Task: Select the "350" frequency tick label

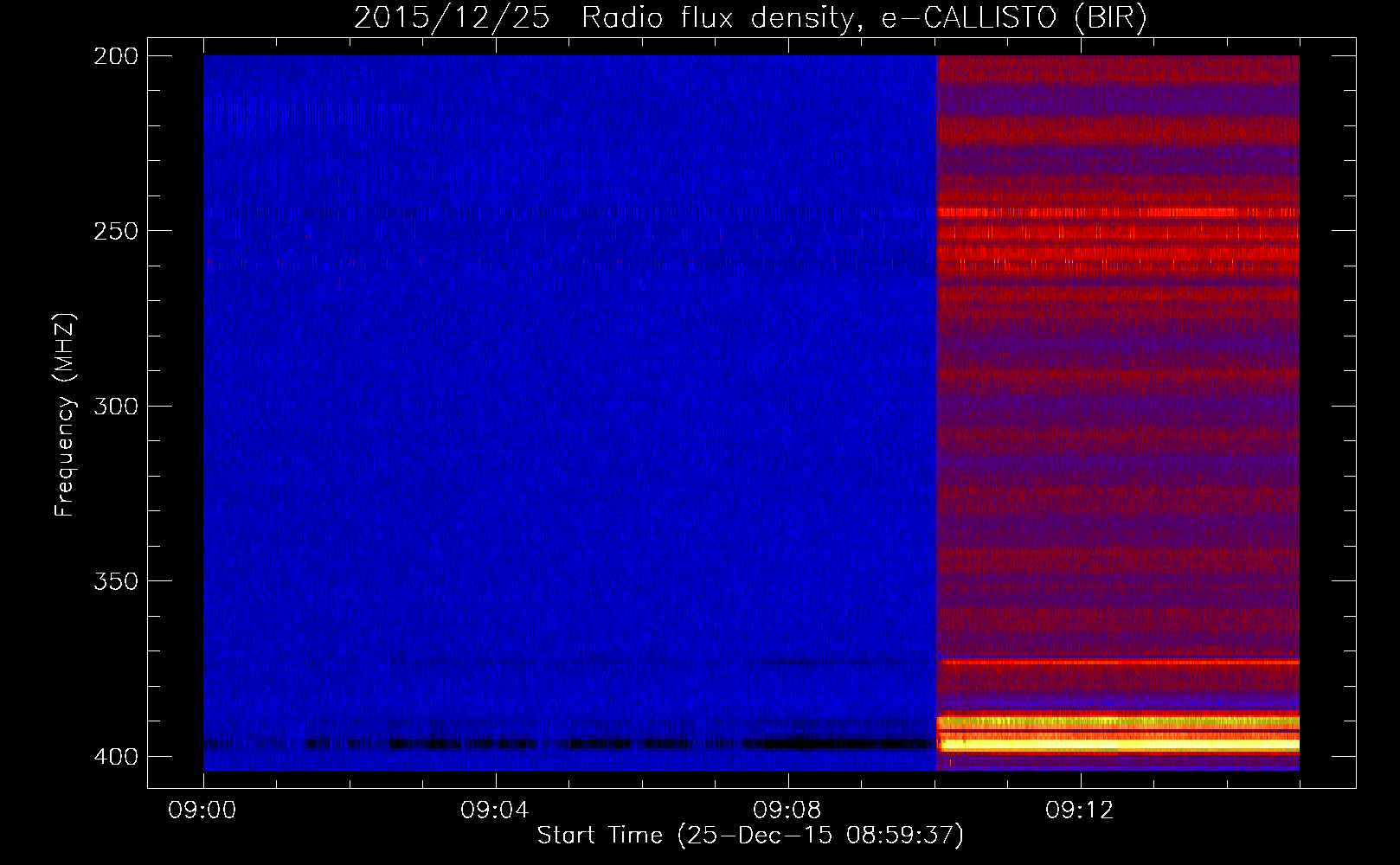Action: click(x=116, y=580)
